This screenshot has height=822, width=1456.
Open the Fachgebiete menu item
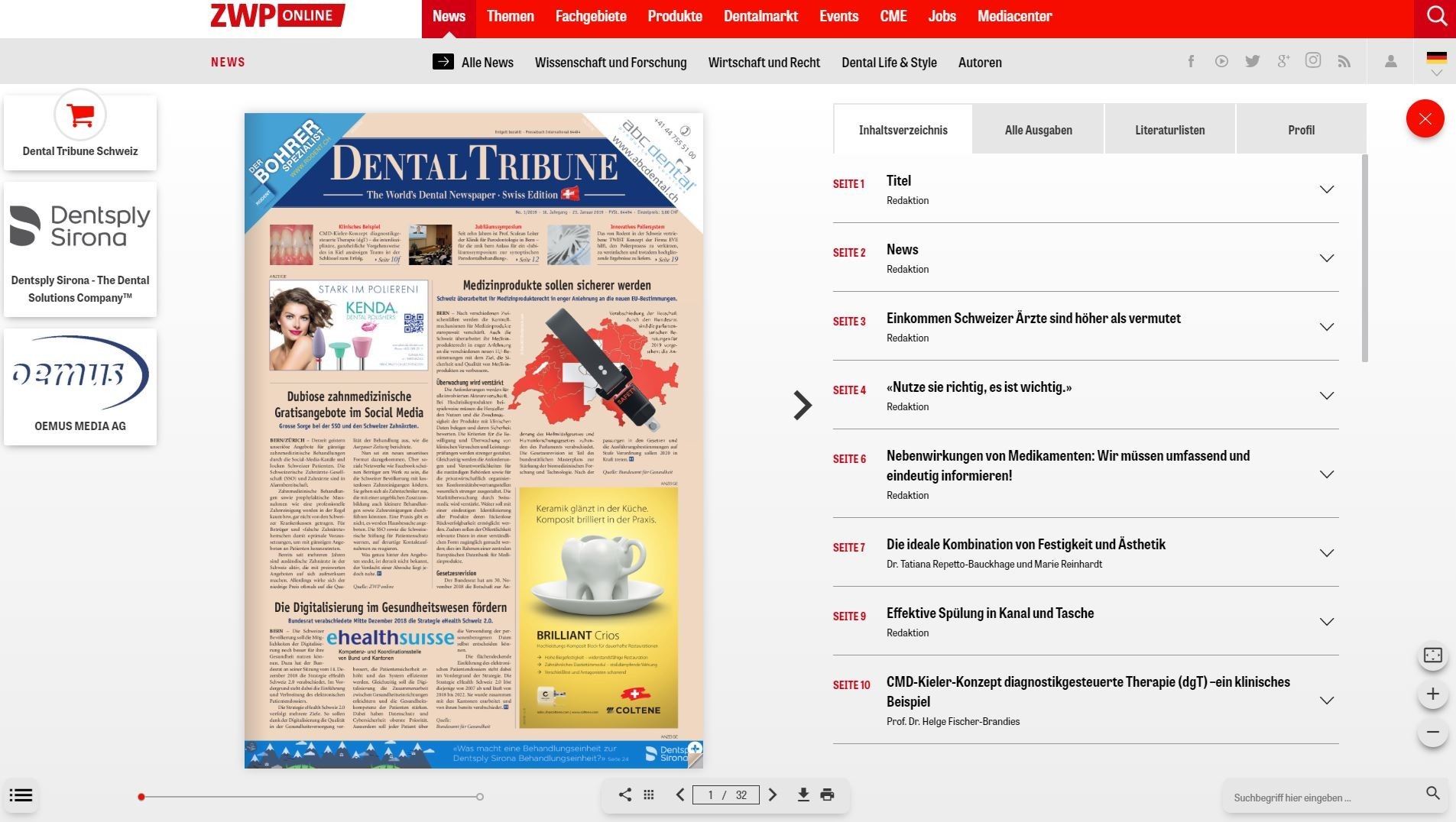[591, 16]
